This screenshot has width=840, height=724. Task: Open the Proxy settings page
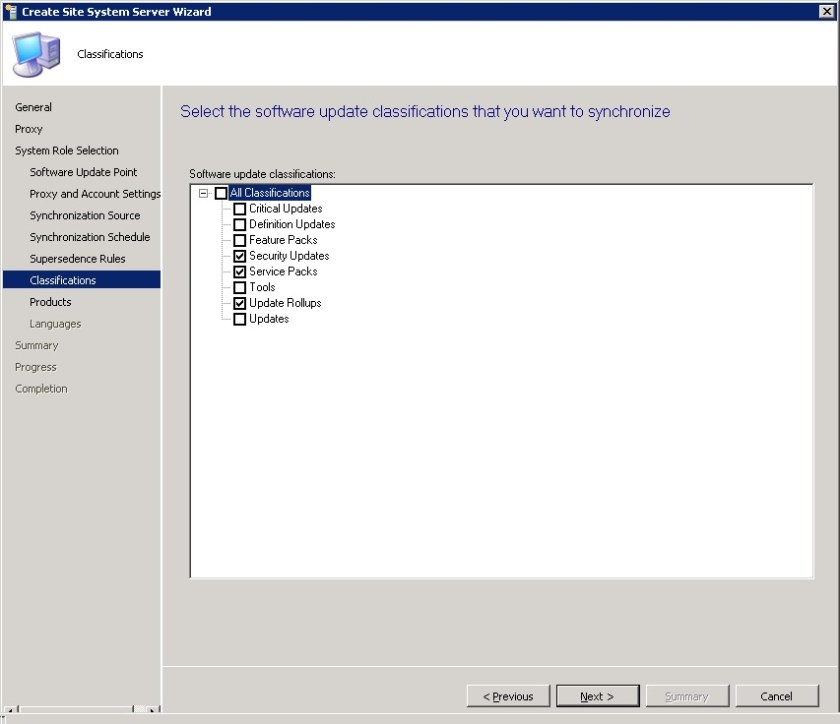(x=28, y=128)
